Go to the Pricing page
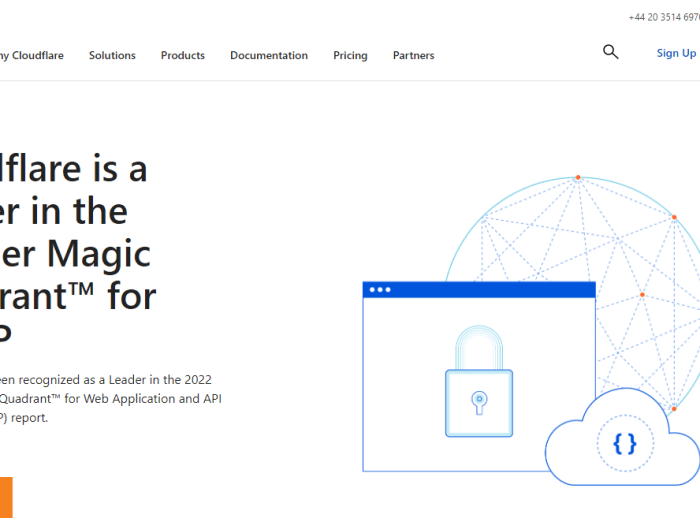The image size is (700, 518). click(x=350, y=55)
